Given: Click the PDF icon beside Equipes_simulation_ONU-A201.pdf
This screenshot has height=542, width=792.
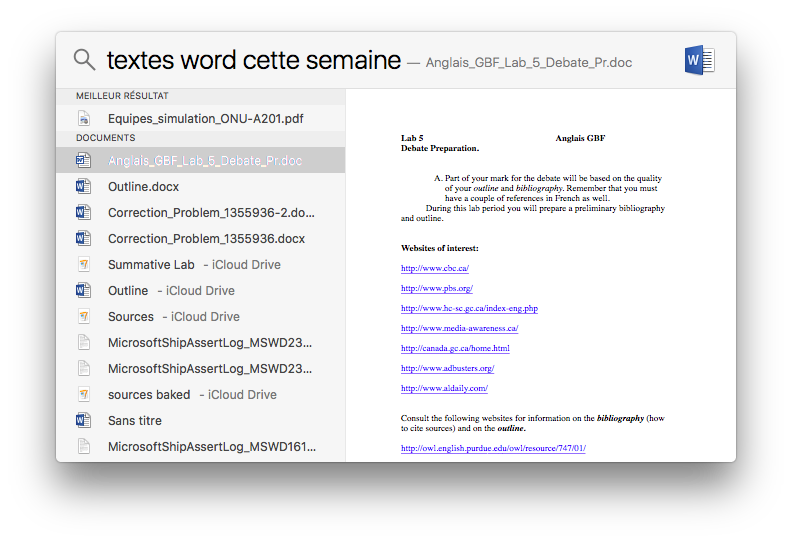Looking at the screenshot, I should (84, 118).
